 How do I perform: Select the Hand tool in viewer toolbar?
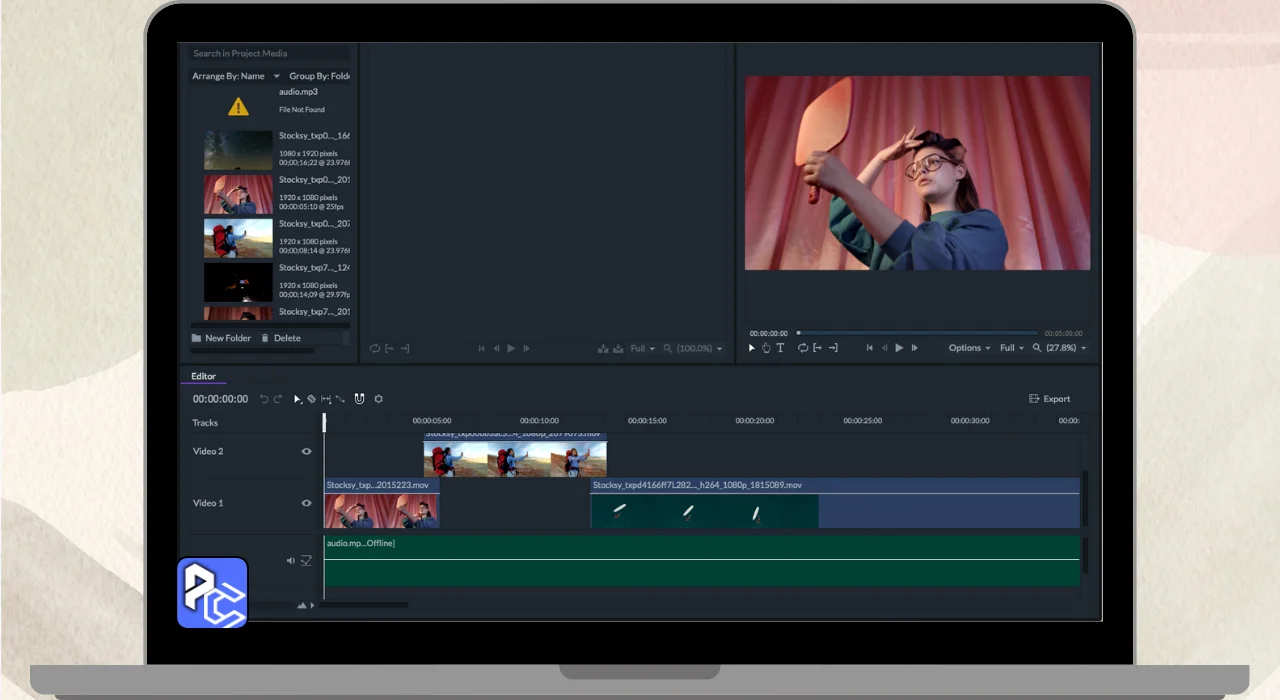(x=766, y=348)
